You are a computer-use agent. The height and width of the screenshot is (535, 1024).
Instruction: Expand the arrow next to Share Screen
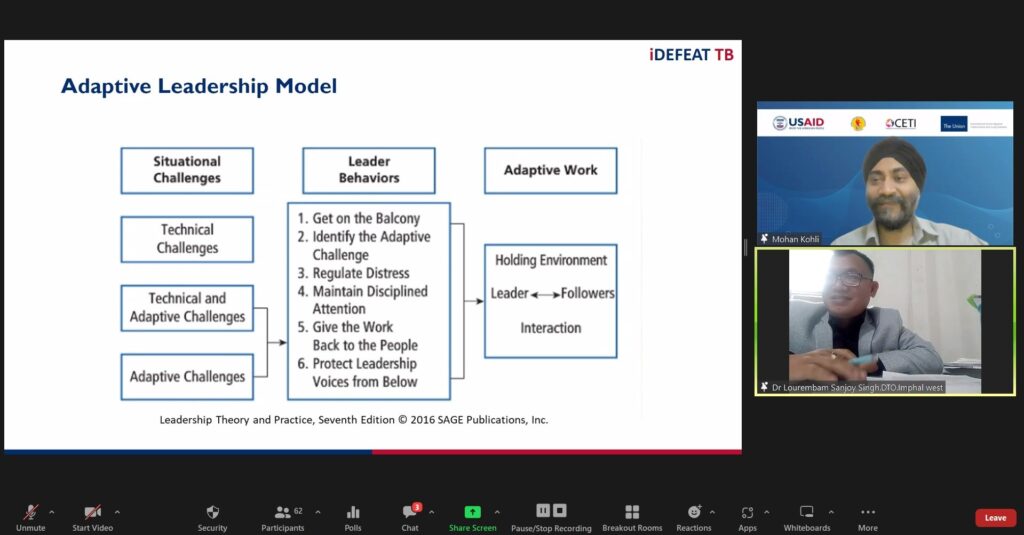click(x=497, y=511)
